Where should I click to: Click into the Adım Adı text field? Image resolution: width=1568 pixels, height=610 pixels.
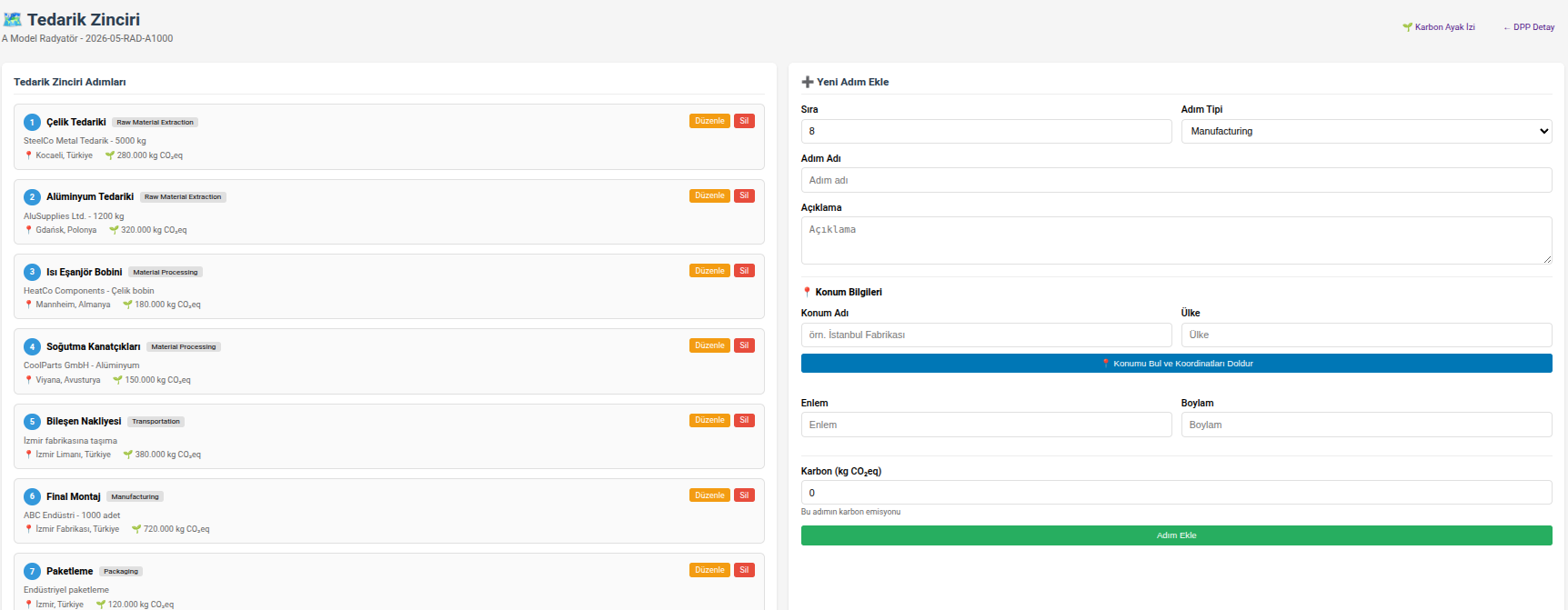(x=1176, y=180)
